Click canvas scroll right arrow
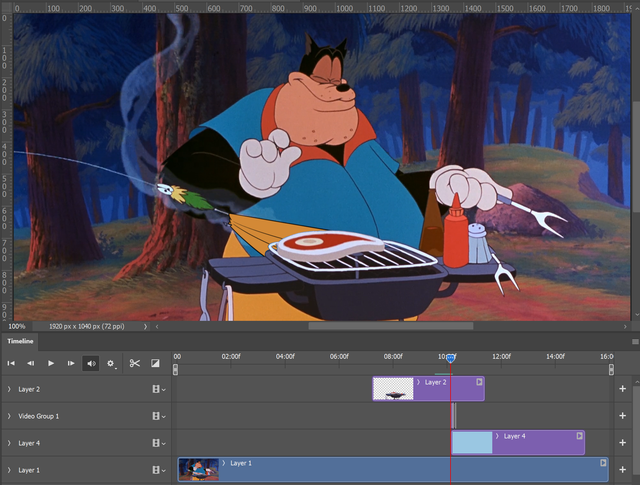Viewport: 640px width, 485px height. (625, 327)
